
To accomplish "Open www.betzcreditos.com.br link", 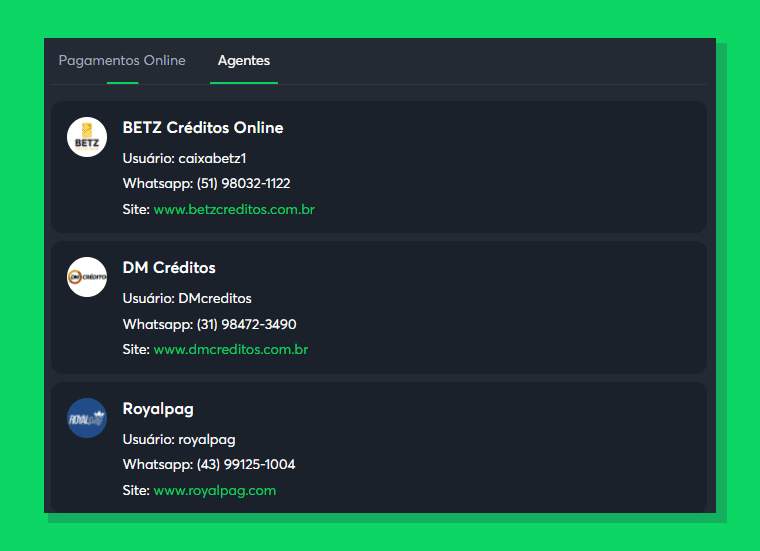I will pyautogui.click(x=234, y=209).
